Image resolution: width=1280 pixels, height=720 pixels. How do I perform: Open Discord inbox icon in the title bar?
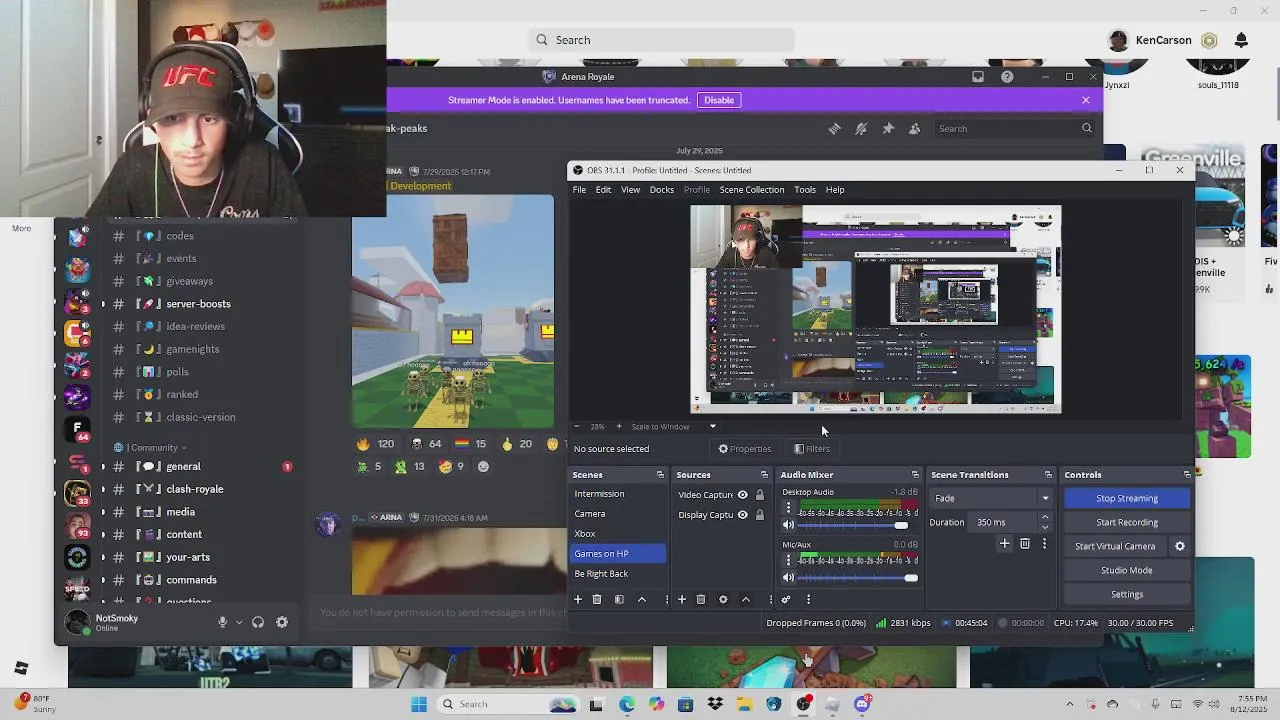click(978, 77)
